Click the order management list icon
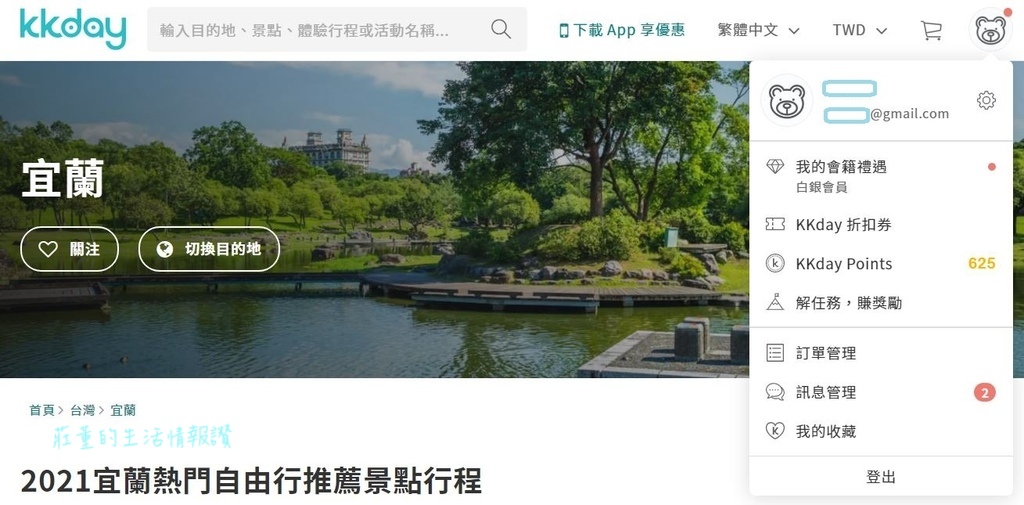 [x=775, y=353]
